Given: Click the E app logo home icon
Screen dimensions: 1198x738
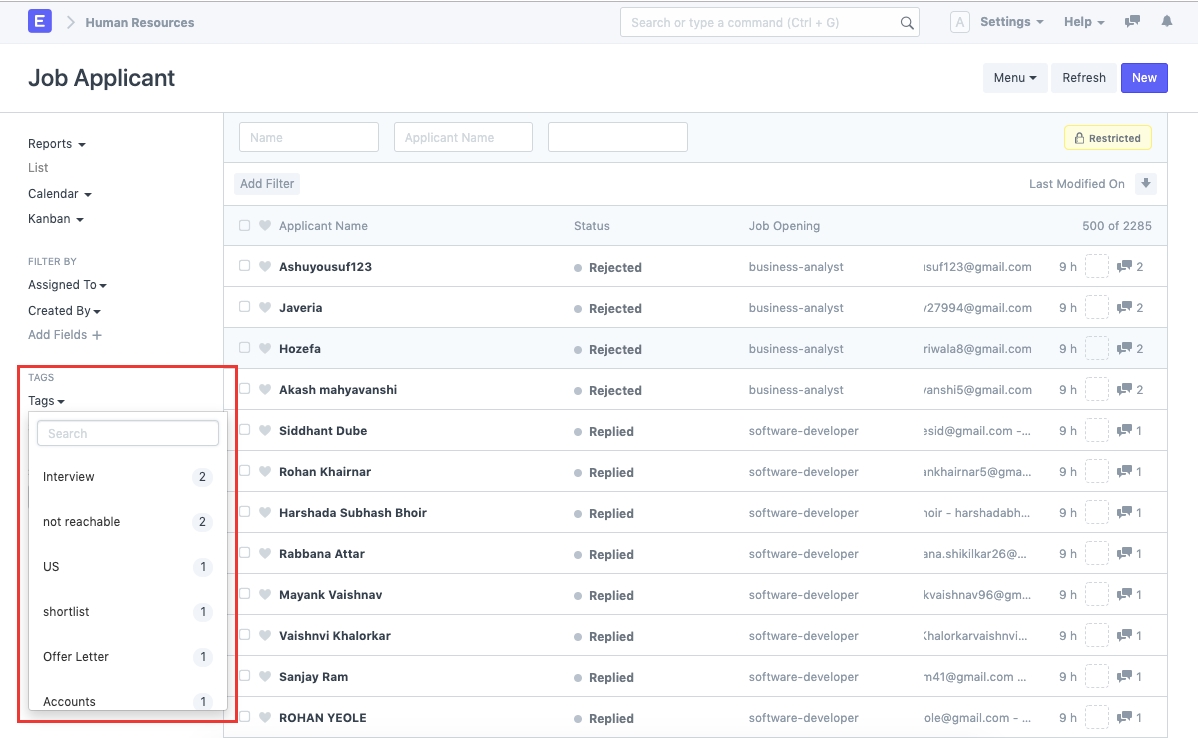Looking at the screenshot, I should (x=40, y=21).
